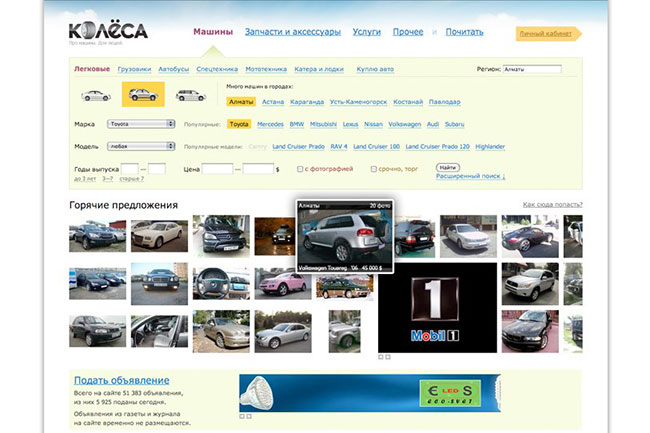This screenshot has height=433, width=650.
Task: Choose popular brand BMW
Action: (296, 124)
